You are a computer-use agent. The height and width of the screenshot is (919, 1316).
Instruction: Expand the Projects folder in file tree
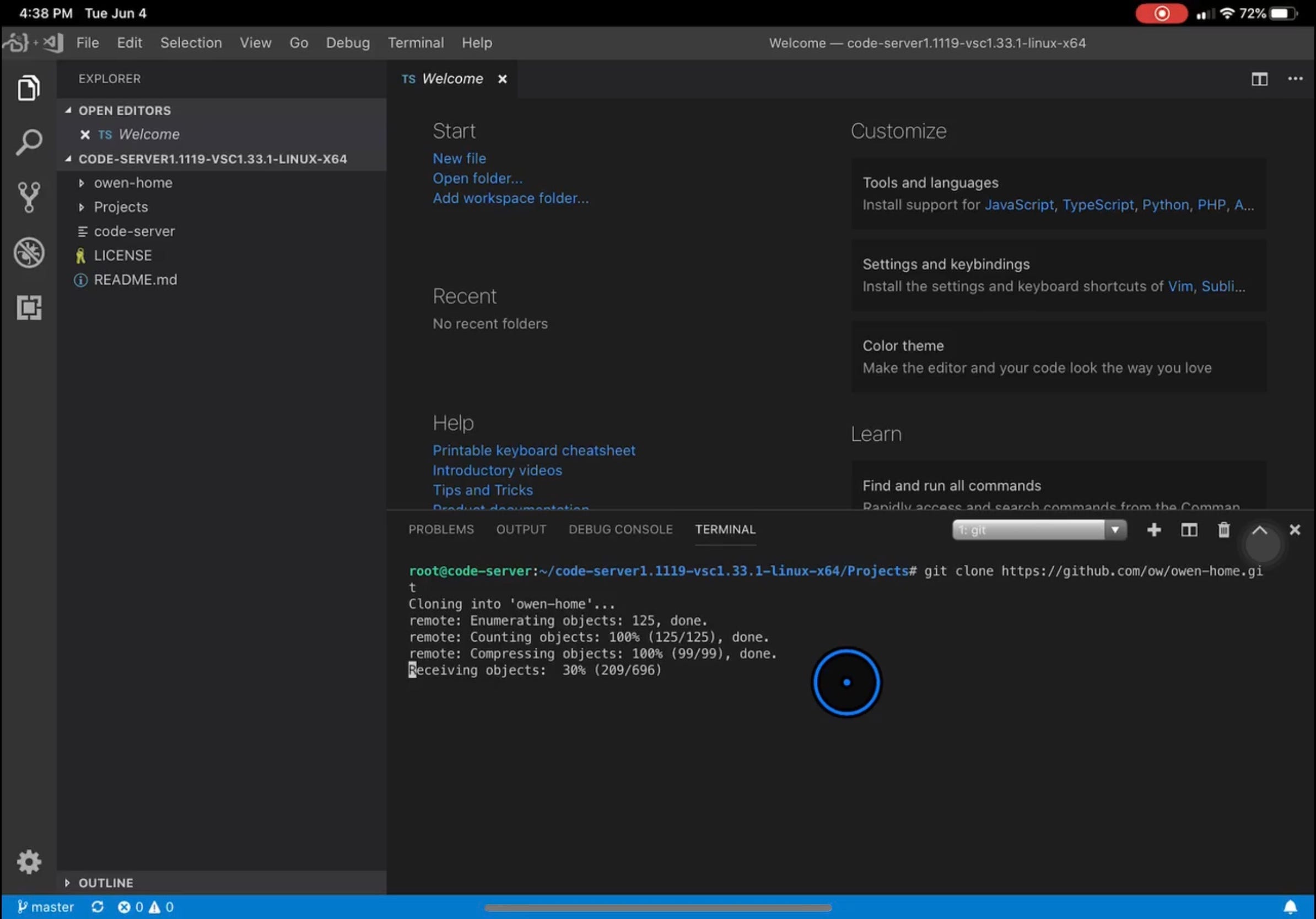tap(120, 206)
